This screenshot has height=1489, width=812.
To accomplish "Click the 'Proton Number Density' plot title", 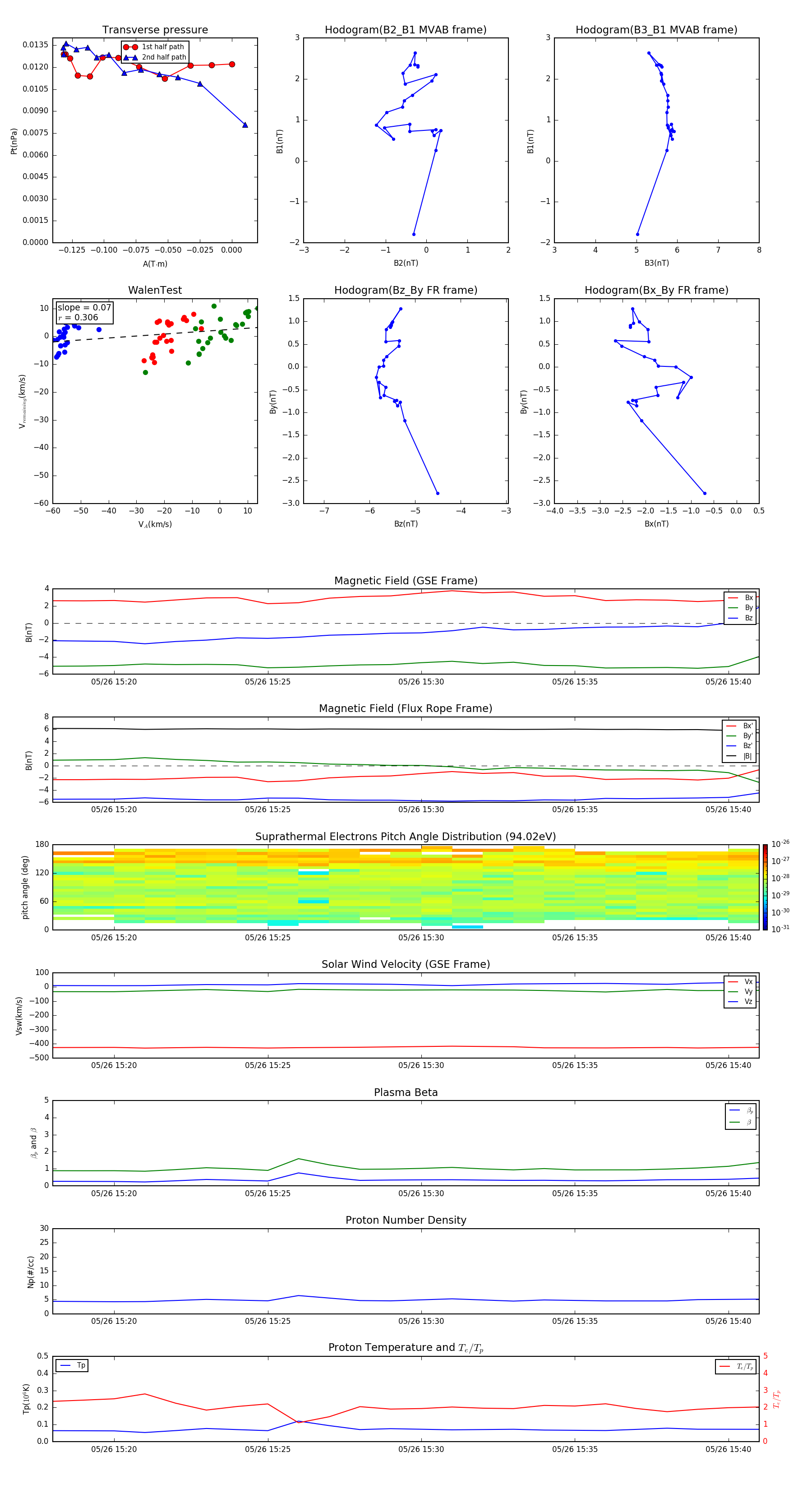I will [406, 1220].
